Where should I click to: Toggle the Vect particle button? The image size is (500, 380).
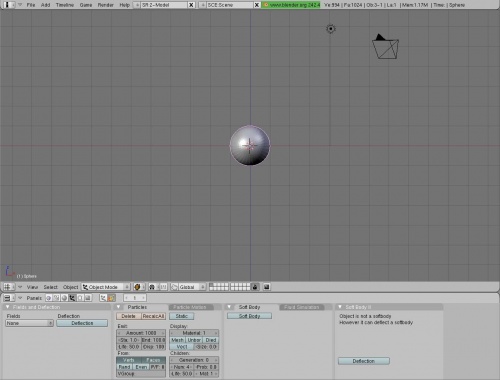click(x=182, y=347)
